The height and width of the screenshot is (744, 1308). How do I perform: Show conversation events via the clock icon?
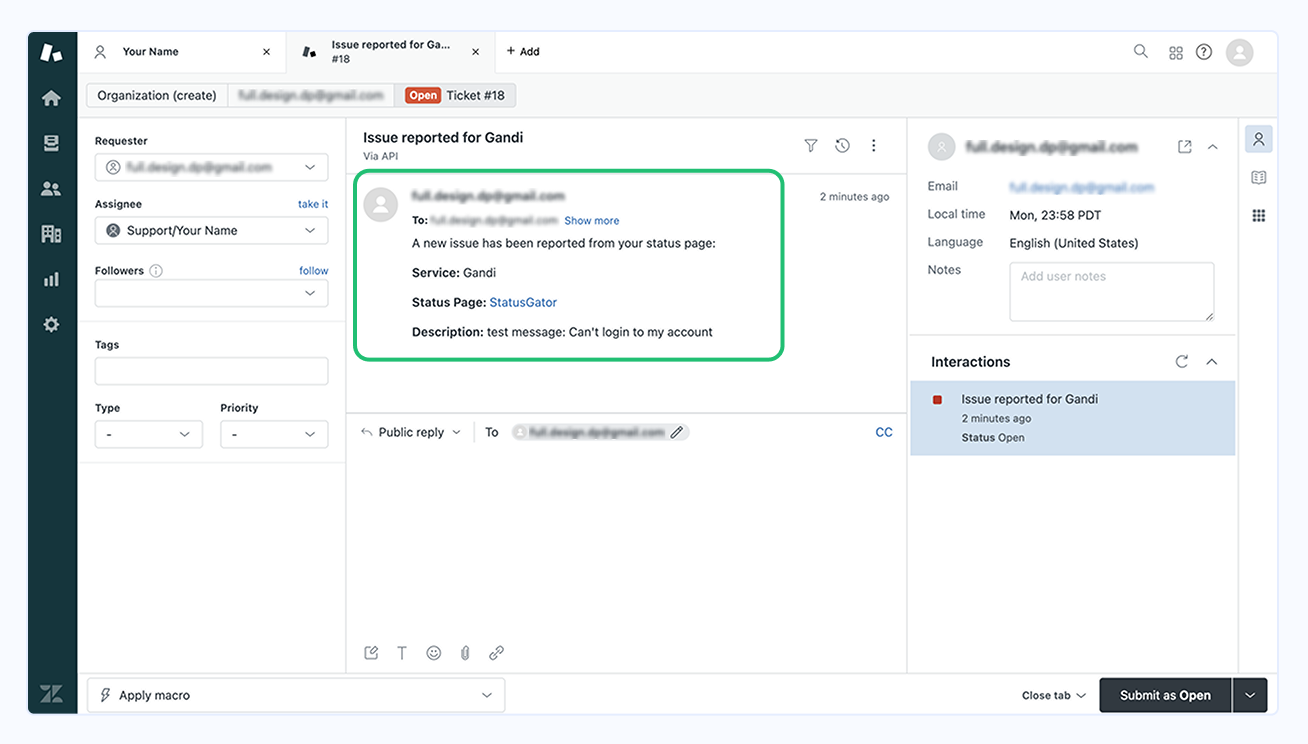842,145
